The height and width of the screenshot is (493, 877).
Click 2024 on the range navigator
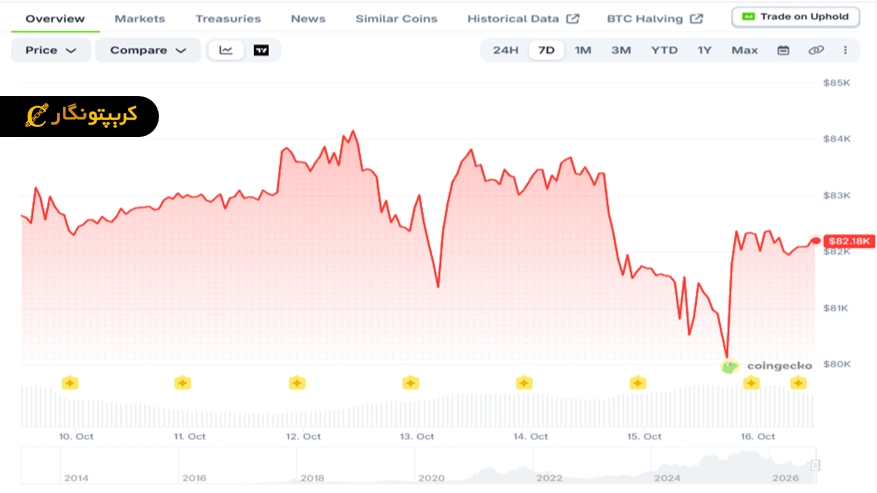coord(667,478)
